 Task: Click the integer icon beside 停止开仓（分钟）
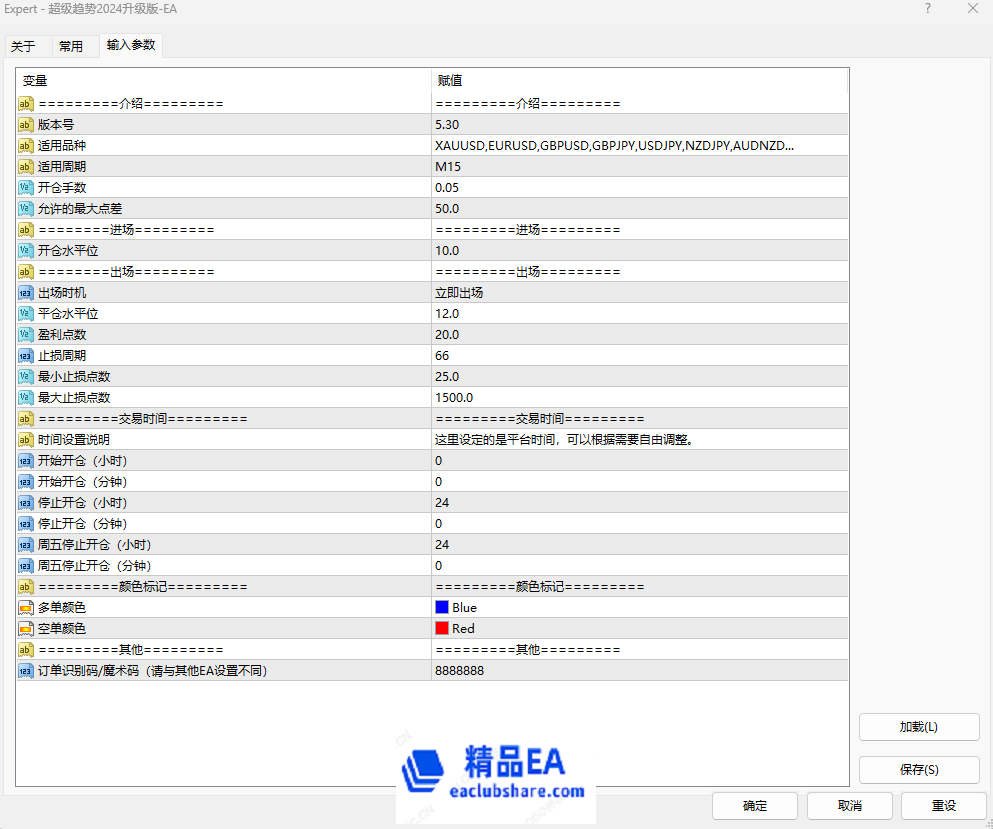(25, 524)
